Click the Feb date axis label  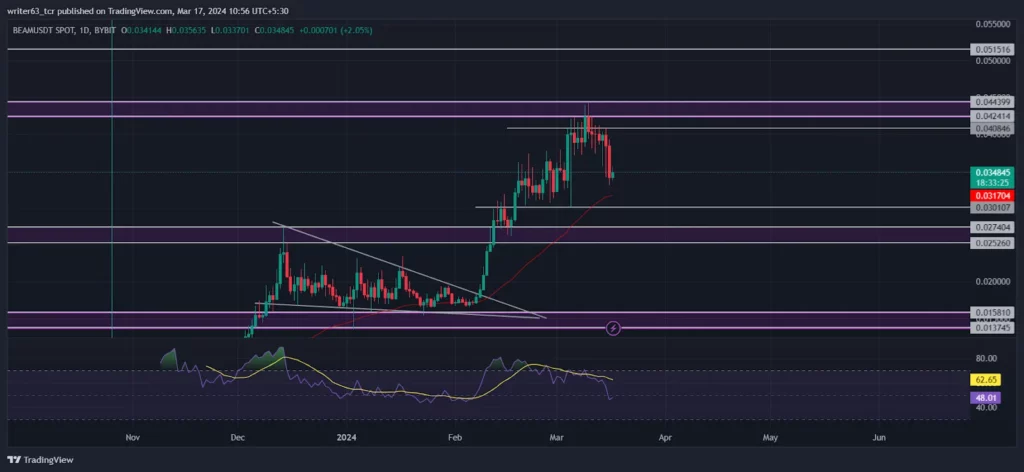click(455, 437)
